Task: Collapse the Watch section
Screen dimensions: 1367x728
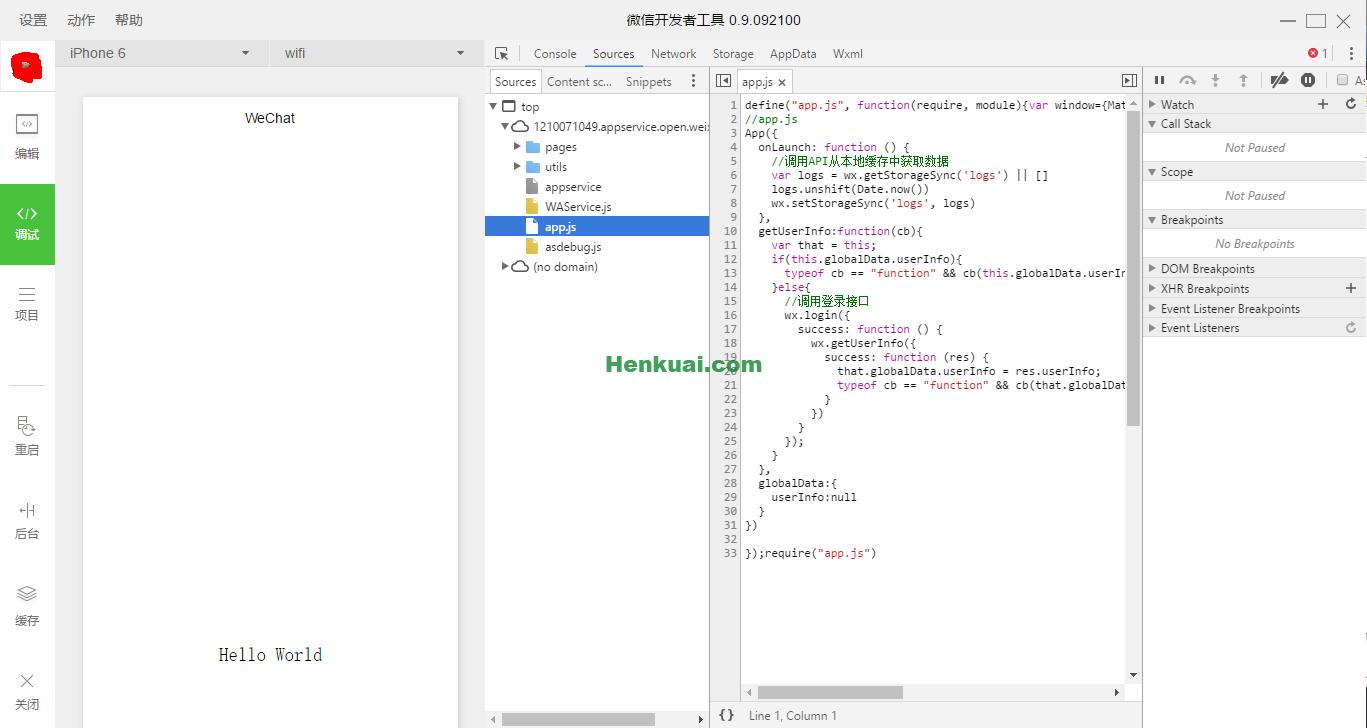Action: 1152,104
